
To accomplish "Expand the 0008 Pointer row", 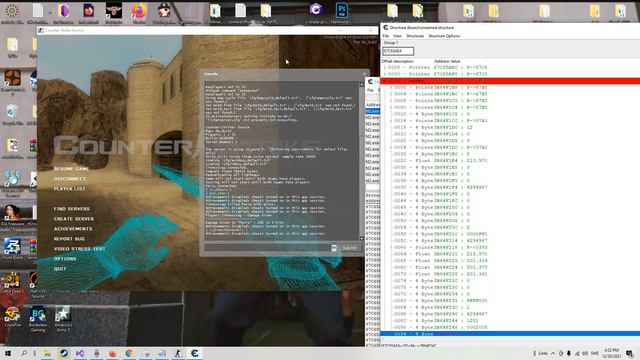I will coord(384,67).
